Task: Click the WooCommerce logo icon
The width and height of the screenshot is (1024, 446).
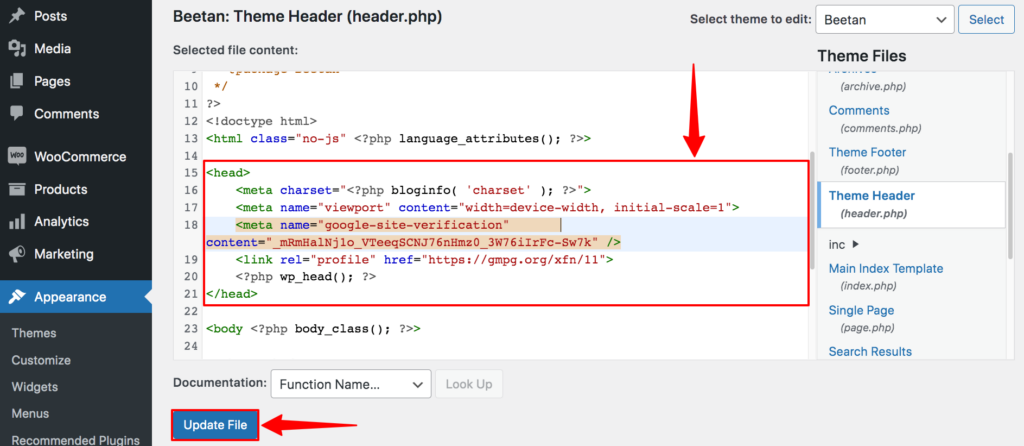Action: coord(17,157)
